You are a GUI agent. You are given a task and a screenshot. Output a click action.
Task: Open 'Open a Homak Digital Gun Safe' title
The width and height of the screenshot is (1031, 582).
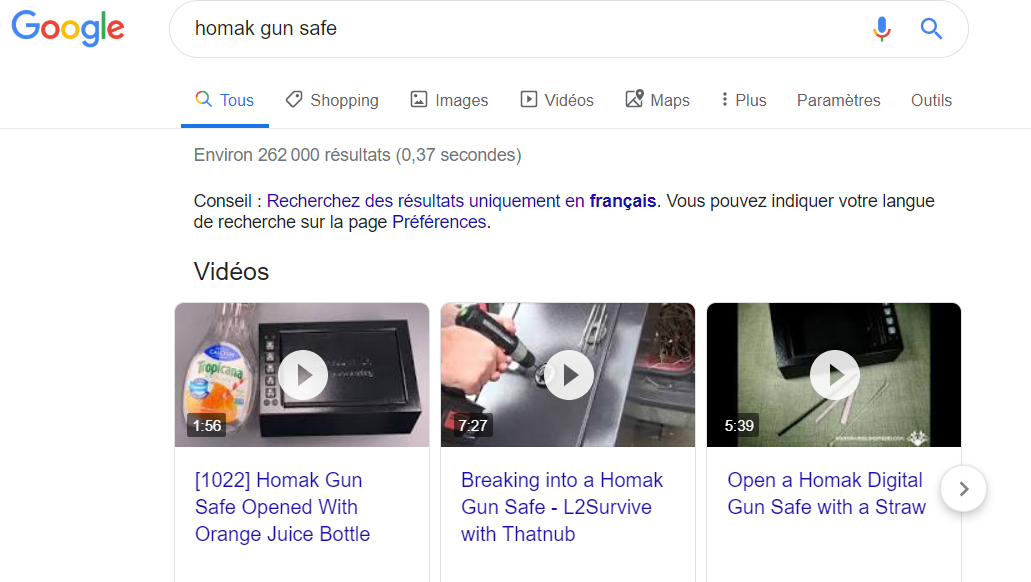(826, 494)
